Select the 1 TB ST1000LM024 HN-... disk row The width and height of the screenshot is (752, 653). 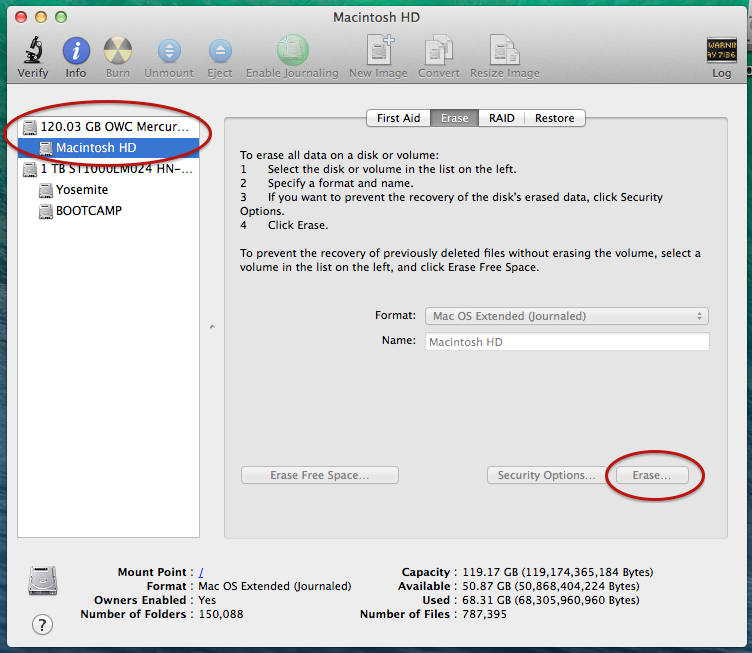108,169
